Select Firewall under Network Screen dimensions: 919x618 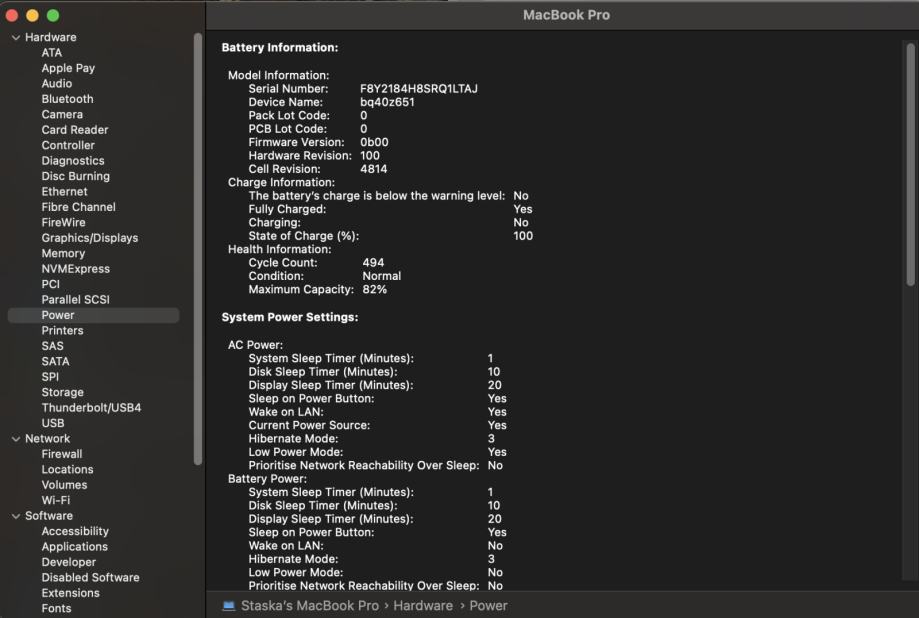(62, 454)
